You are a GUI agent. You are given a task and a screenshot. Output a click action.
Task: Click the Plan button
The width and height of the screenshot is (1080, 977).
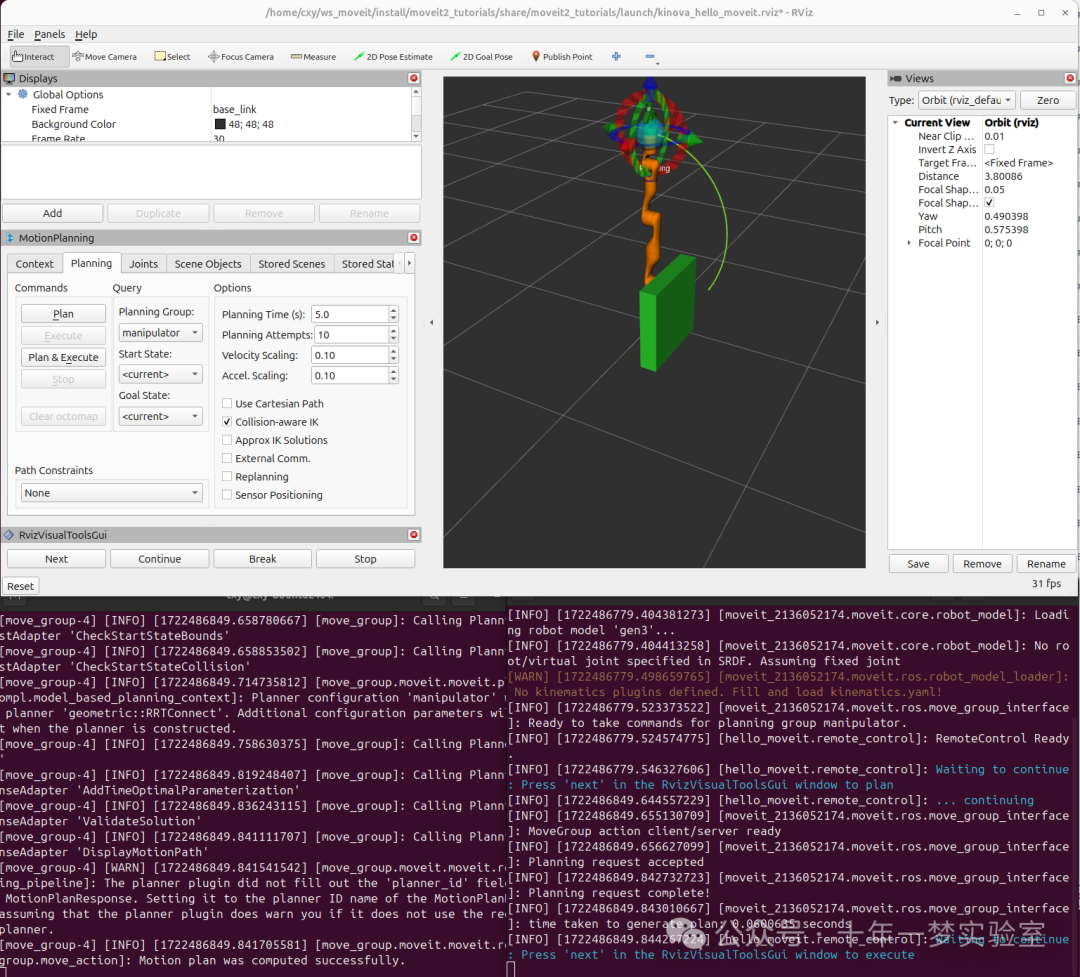tap(63, 313)
